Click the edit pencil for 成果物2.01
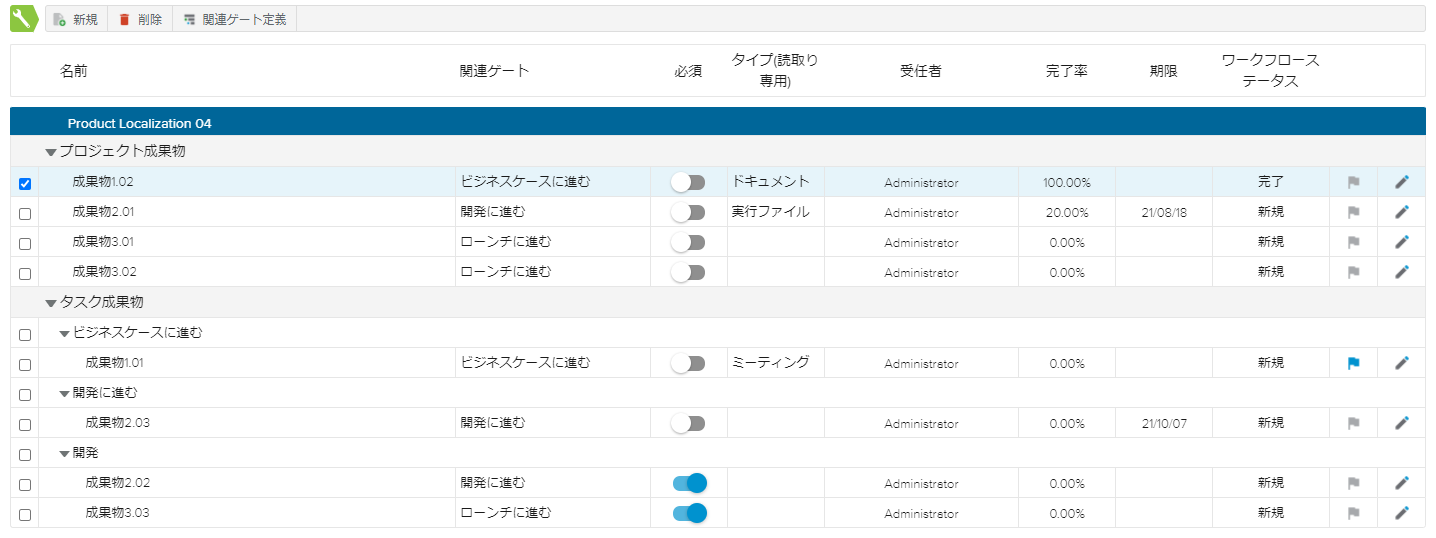Screen dimensions: 1436x538 [x=1402, y=212]
